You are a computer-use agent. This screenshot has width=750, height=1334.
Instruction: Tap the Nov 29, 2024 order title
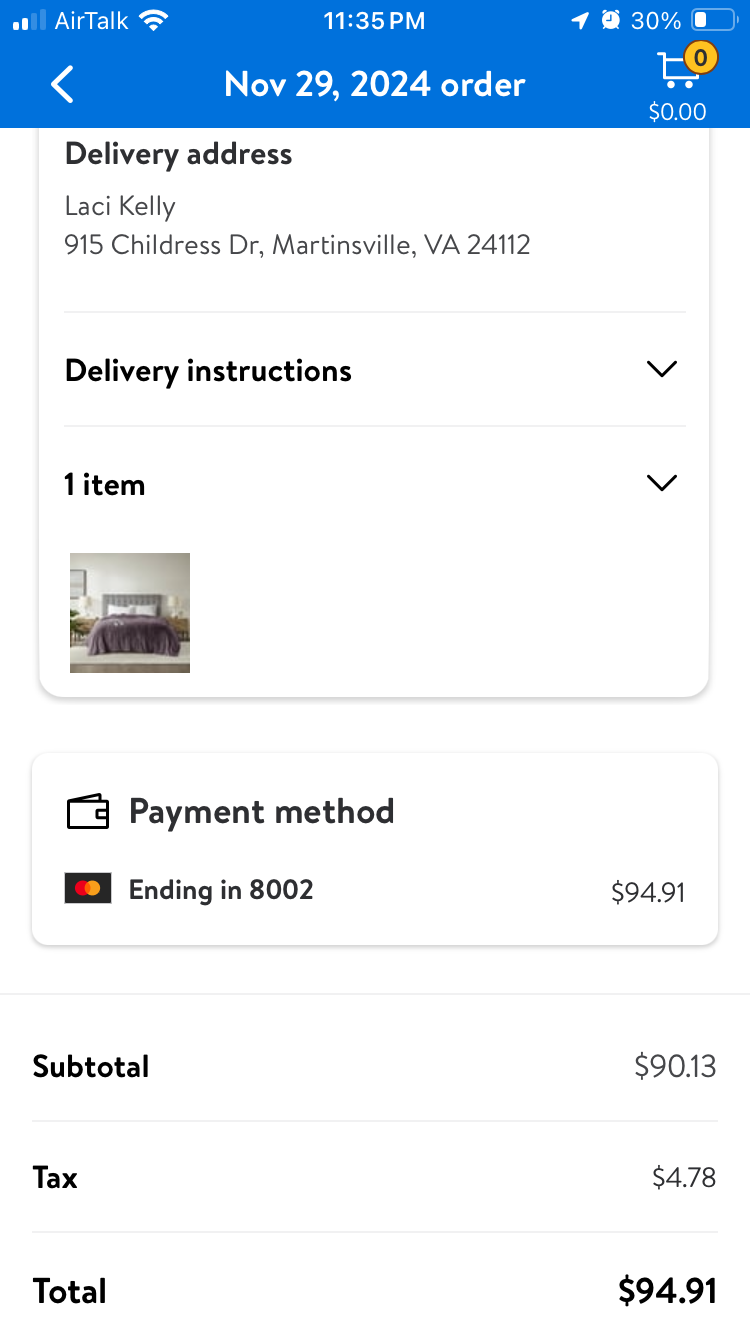tap(375, 84)
